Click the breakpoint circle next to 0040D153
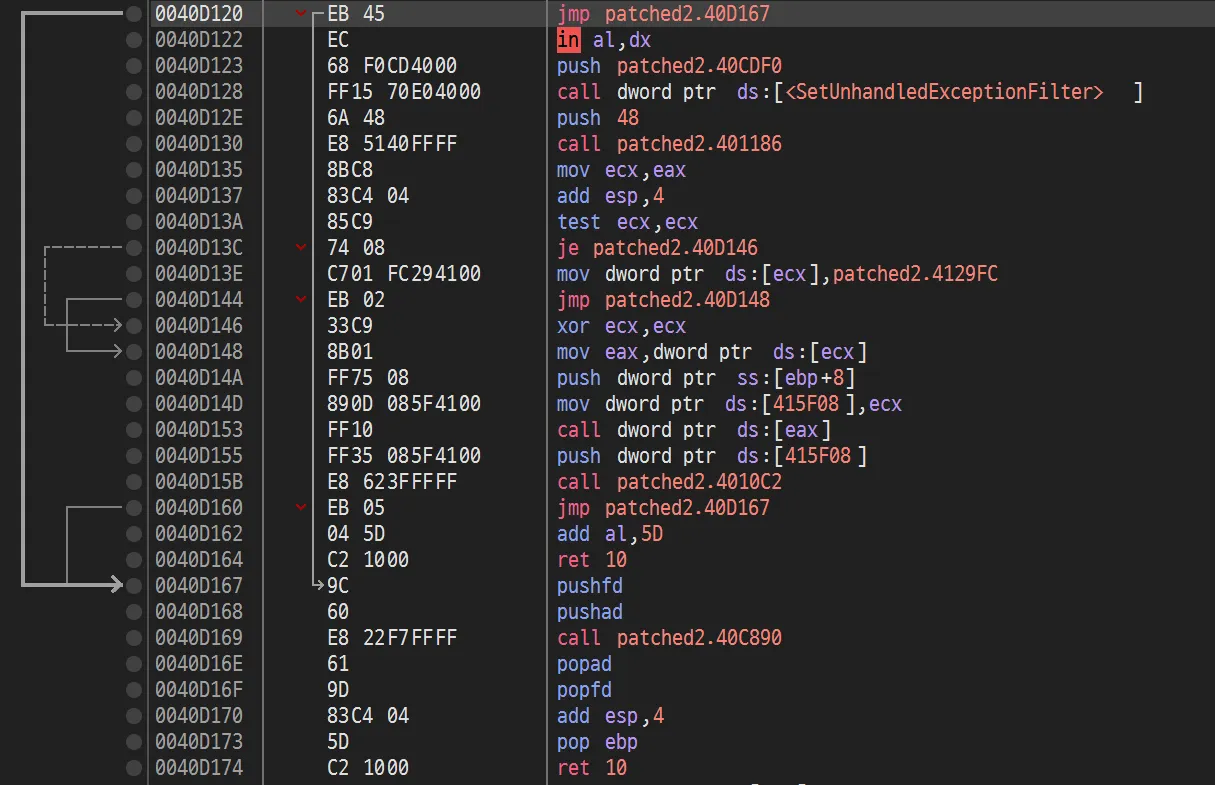This screenshot has height=785, width=1215. tap(134, 430)
